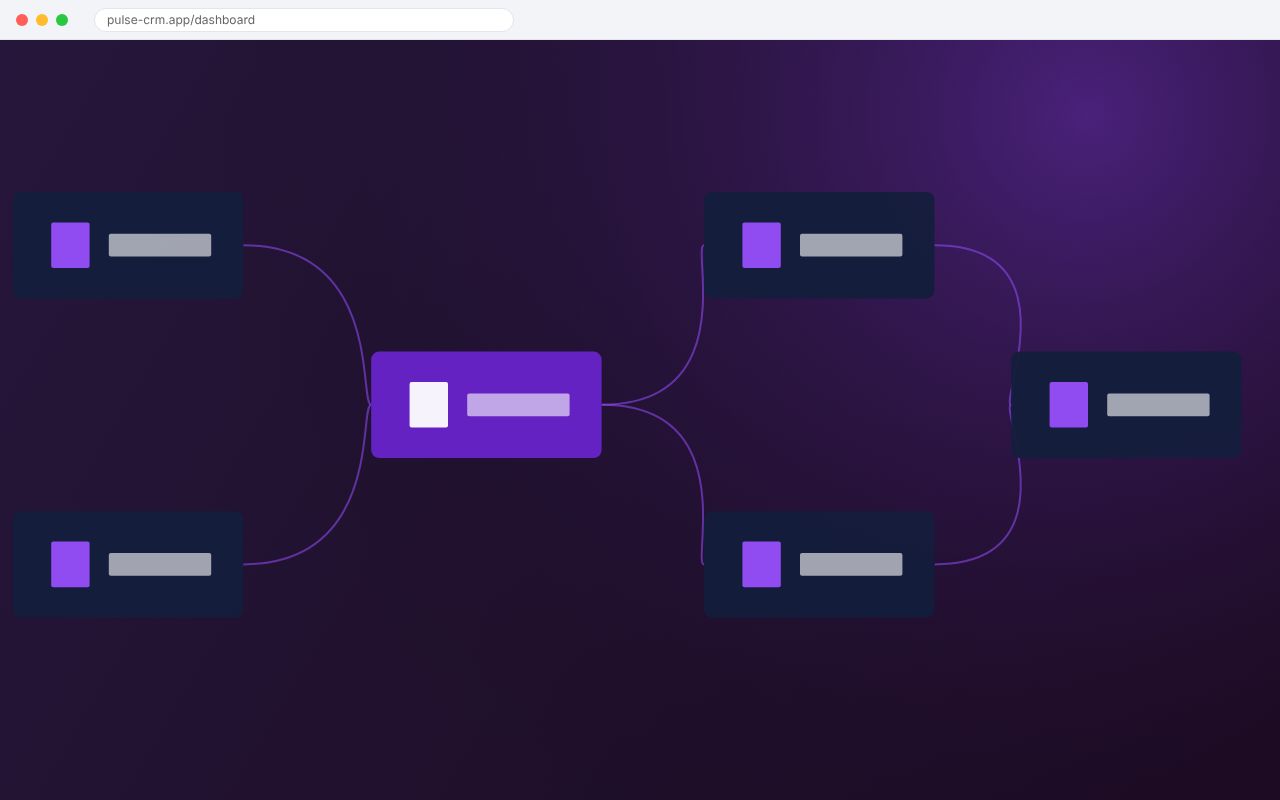1280x800 pixels.
Task: Focus the pulse-crm.app/dashboard address bar
Action: (x=303, y=20)
